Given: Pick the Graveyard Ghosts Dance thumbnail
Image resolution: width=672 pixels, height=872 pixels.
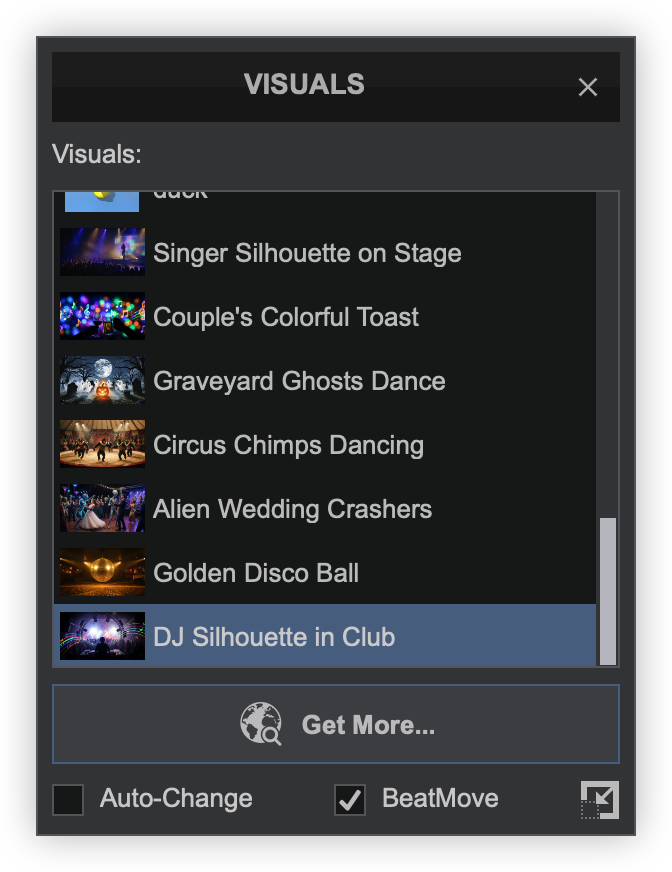Looking at the screenshot, I should point(102,380).
